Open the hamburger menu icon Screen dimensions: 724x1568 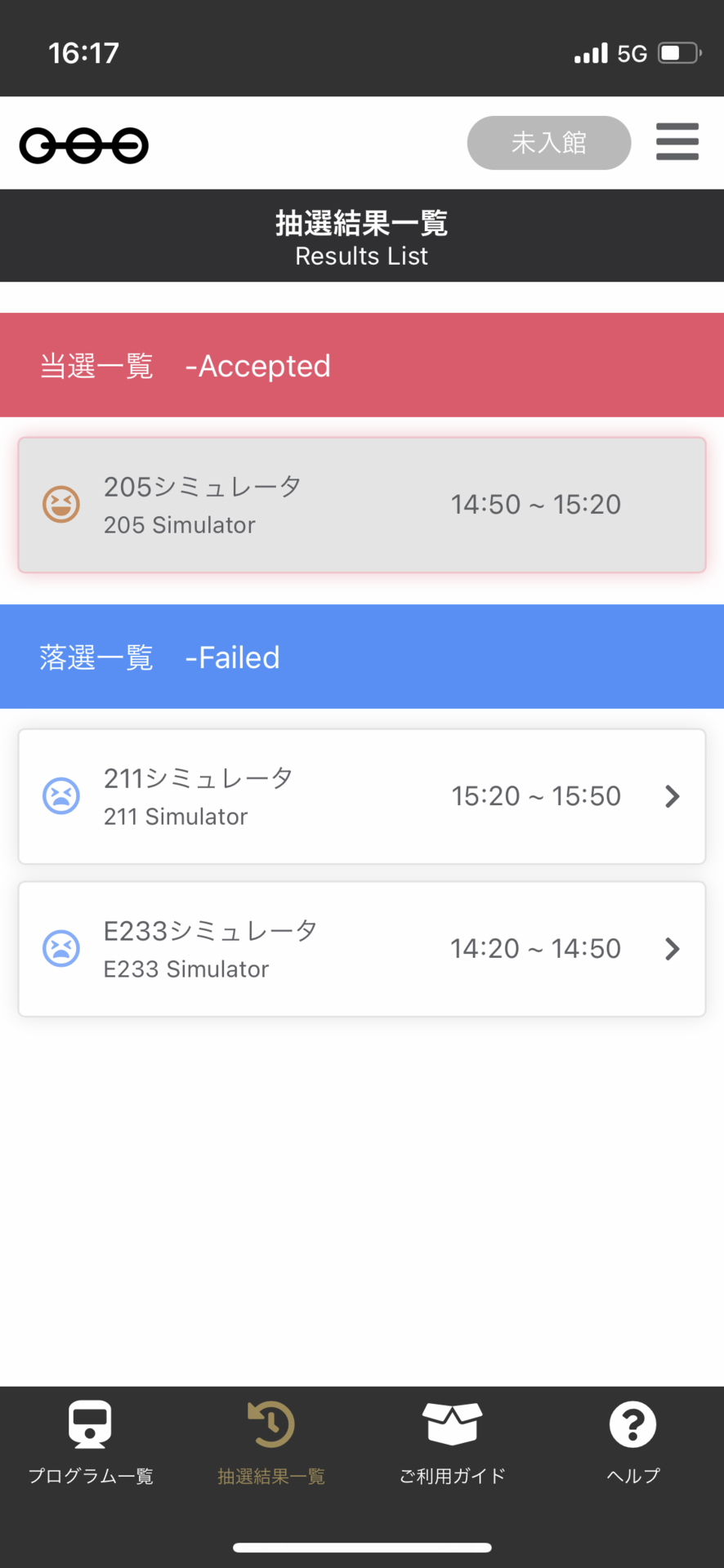[677, 142]
